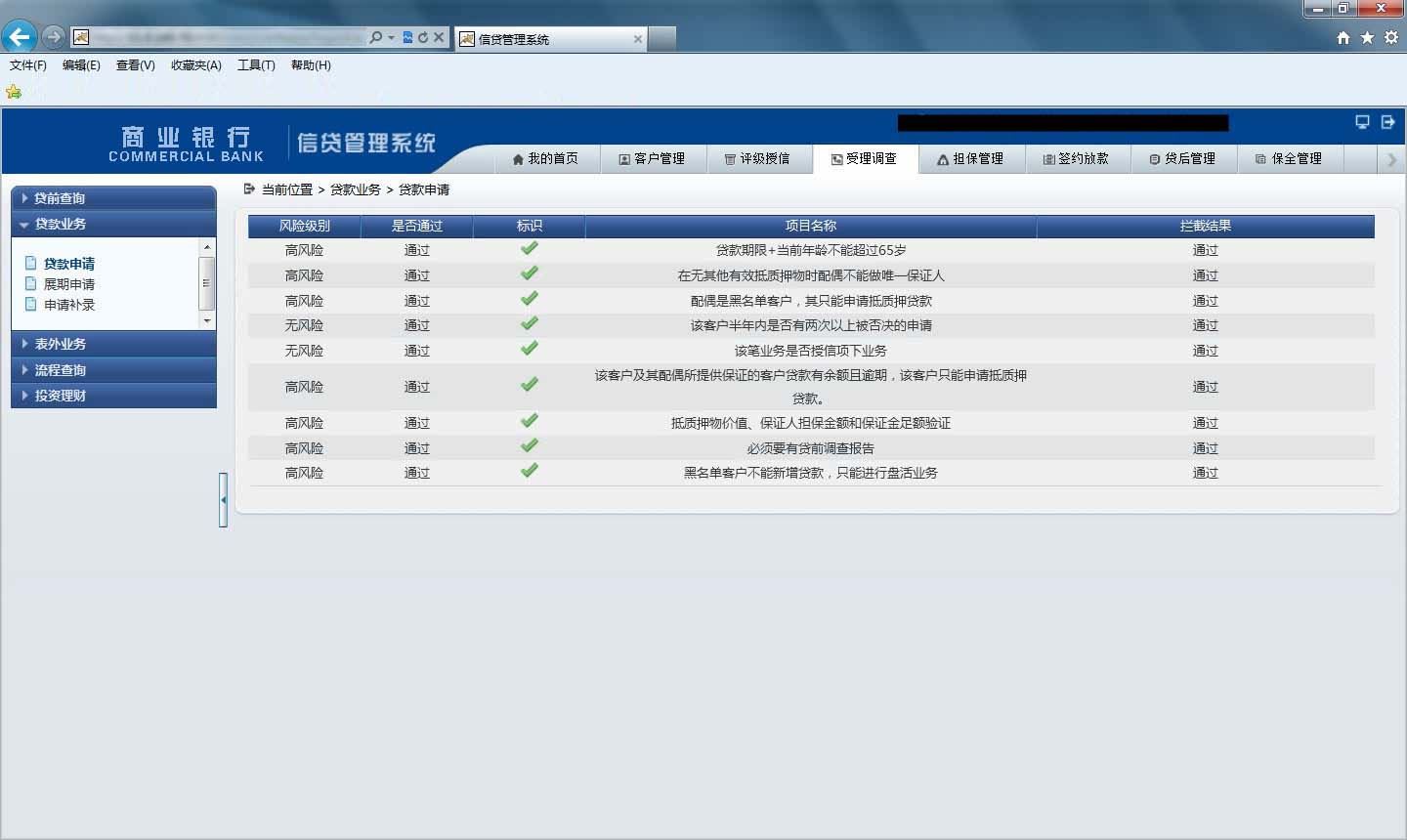Click the logout icon in bank header
Screen dimensions: 1407x840
coord(1387,122)
